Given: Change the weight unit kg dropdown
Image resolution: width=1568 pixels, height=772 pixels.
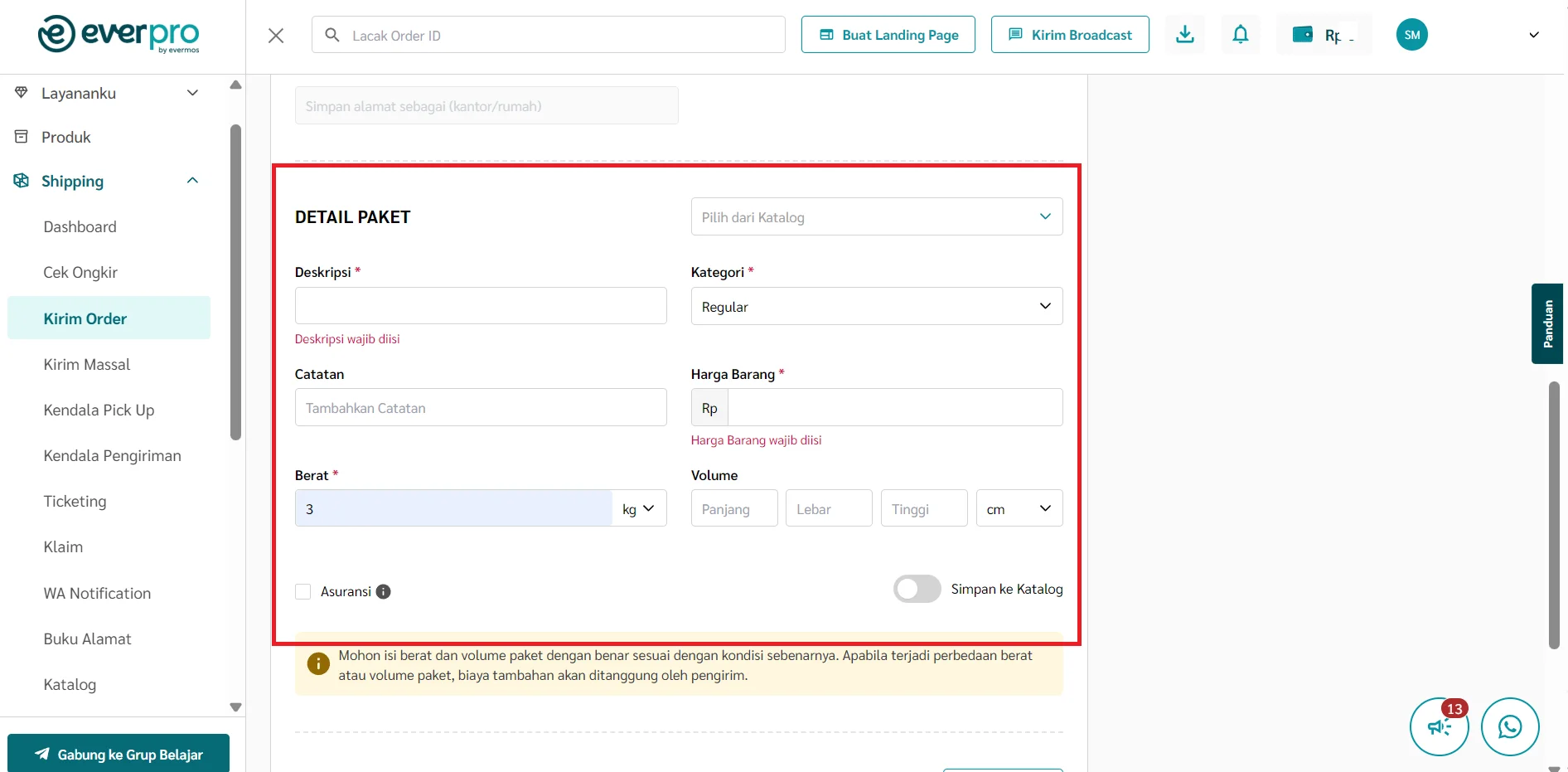Looking at the screenshot, I should (x=639, y=508).
